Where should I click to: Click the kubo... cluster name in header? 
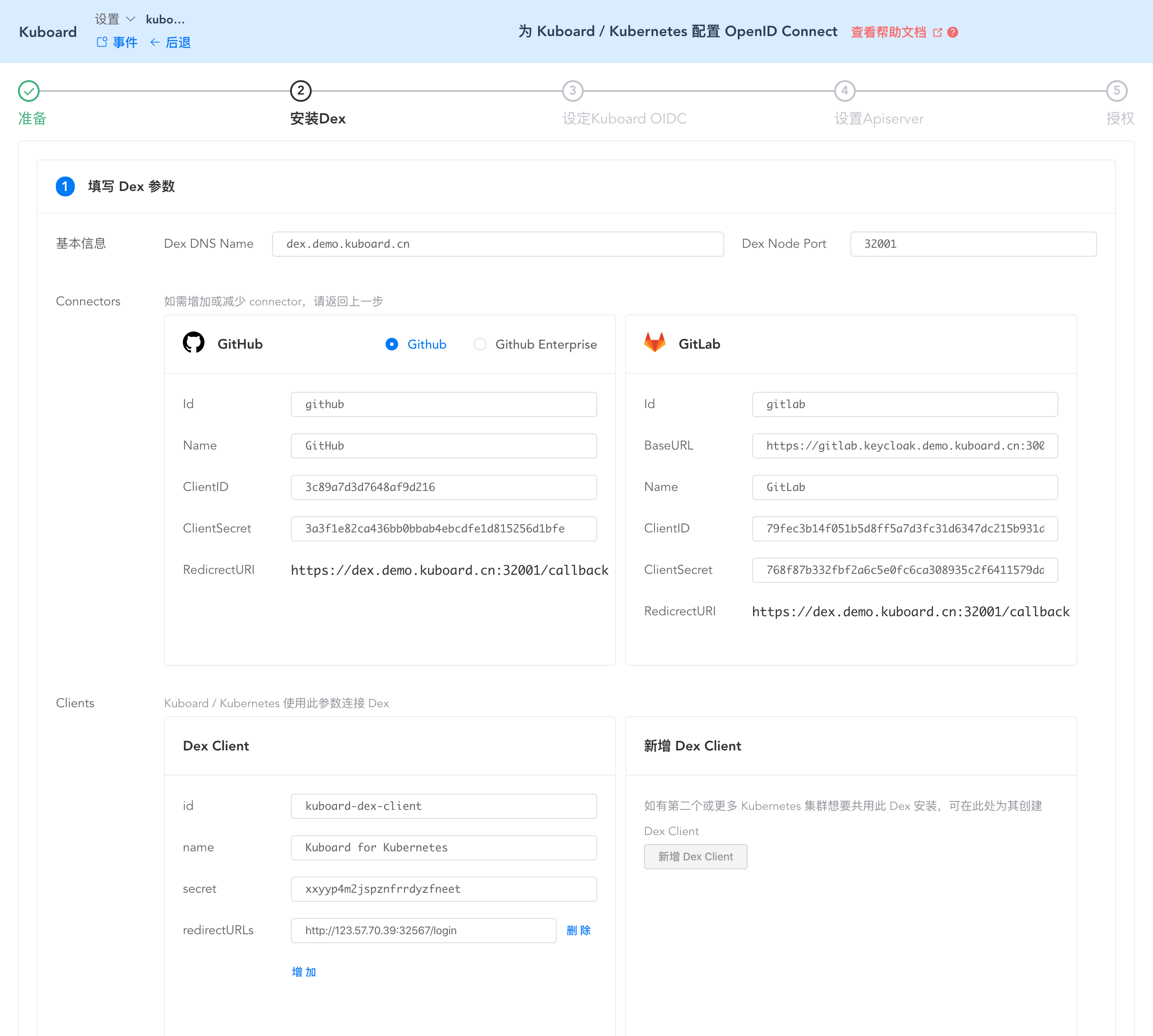(165, 19)
